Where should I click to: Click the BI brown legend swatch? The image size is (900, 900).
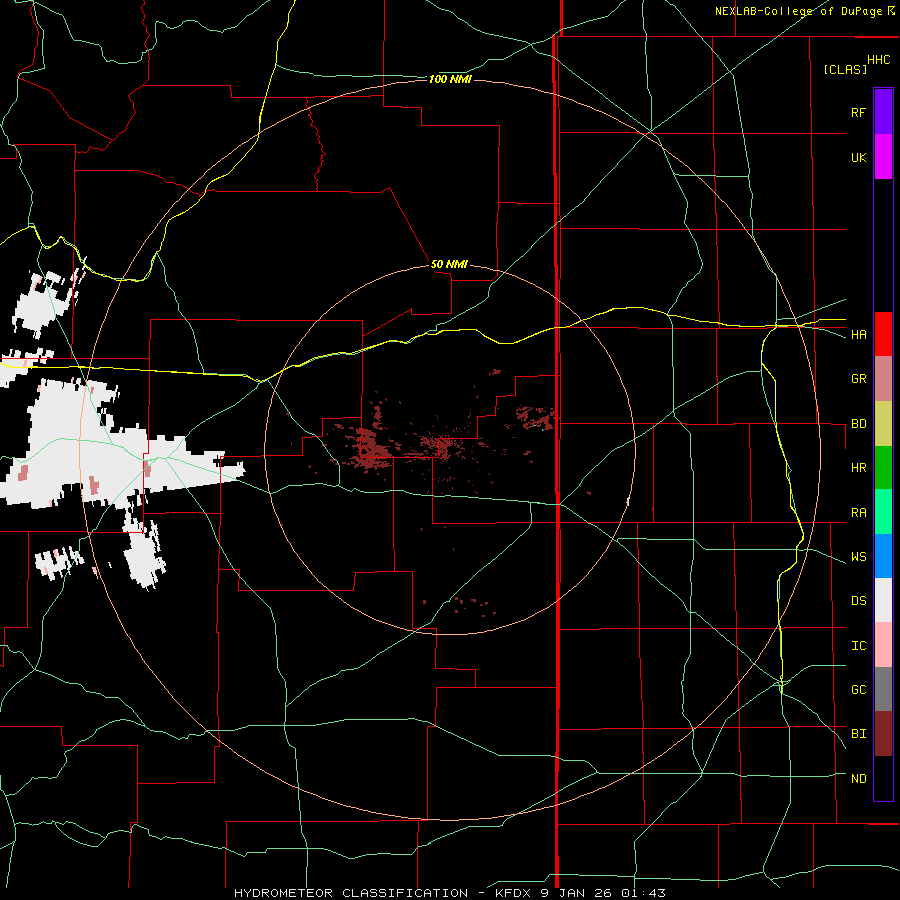coord(883,734)
